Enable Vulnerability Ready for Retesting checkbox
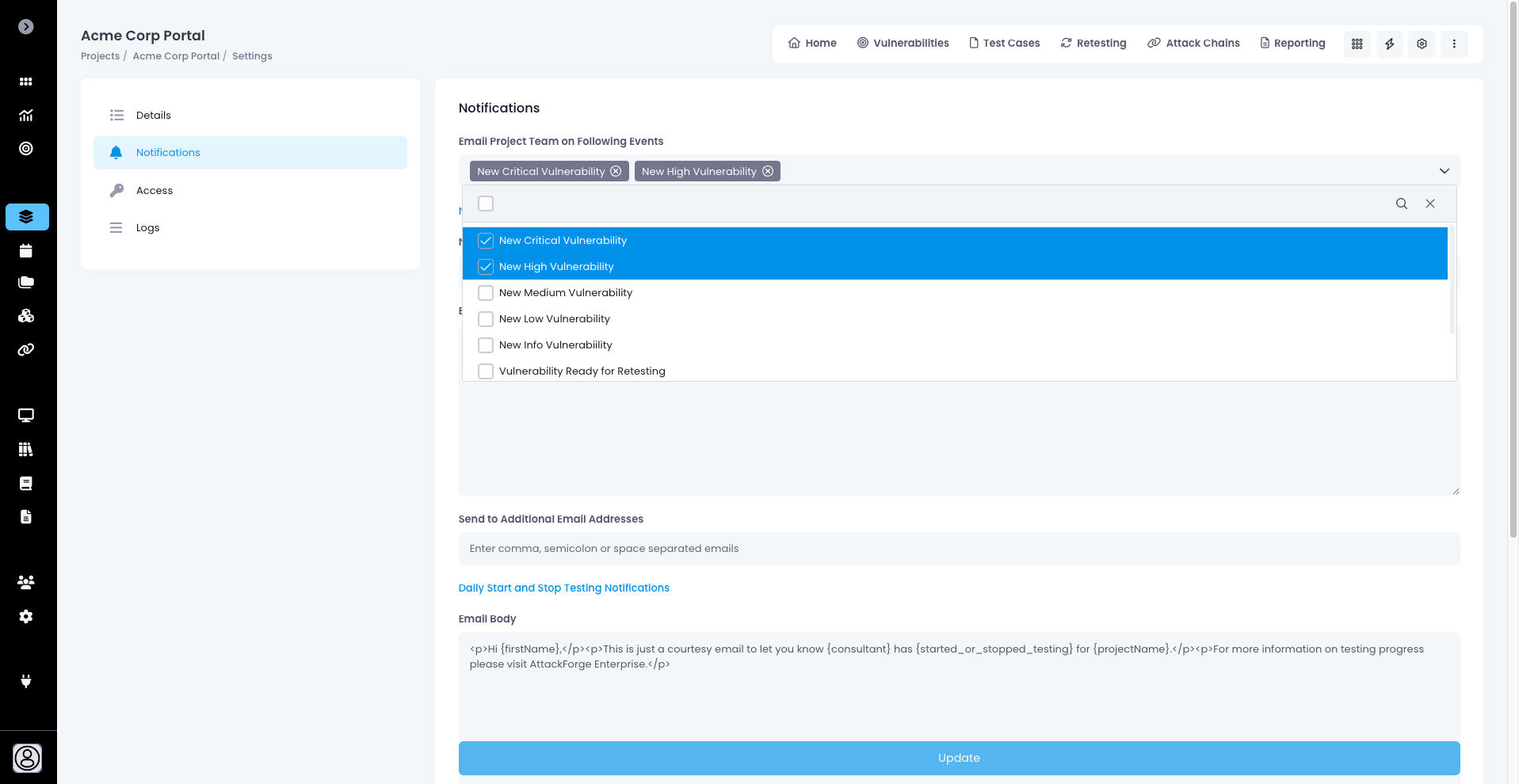 pos(486,371)
